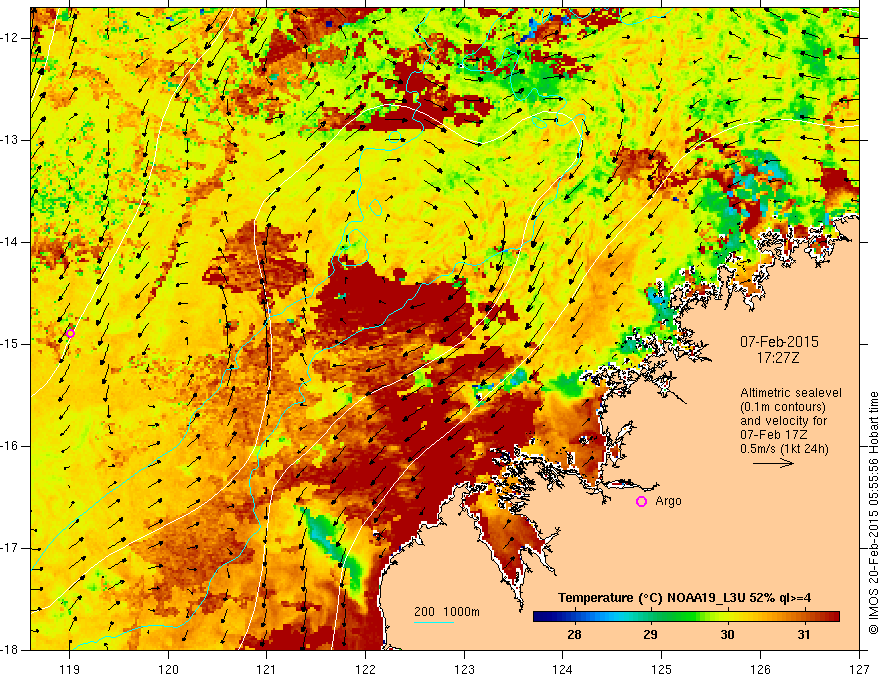Click longitude axis label "119"
The image size is (880, 680).
click(x=70, y=669)
